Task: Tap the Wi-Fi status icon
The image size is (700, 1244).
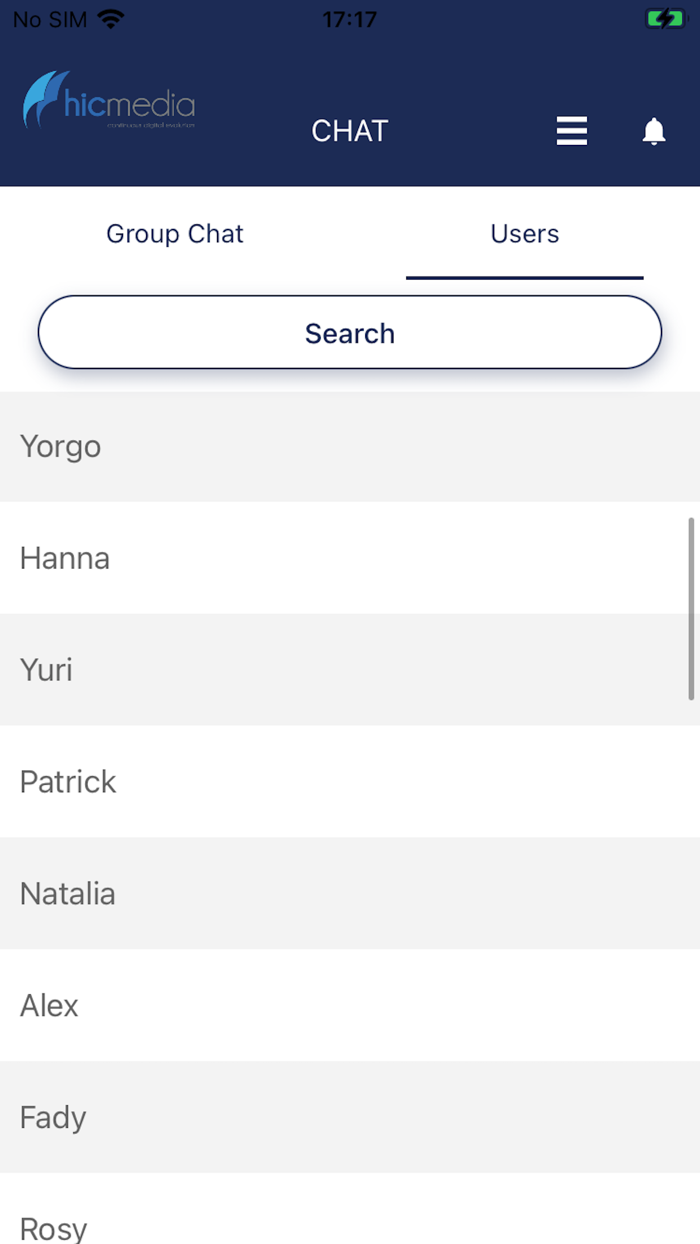Action: (111, 19)
